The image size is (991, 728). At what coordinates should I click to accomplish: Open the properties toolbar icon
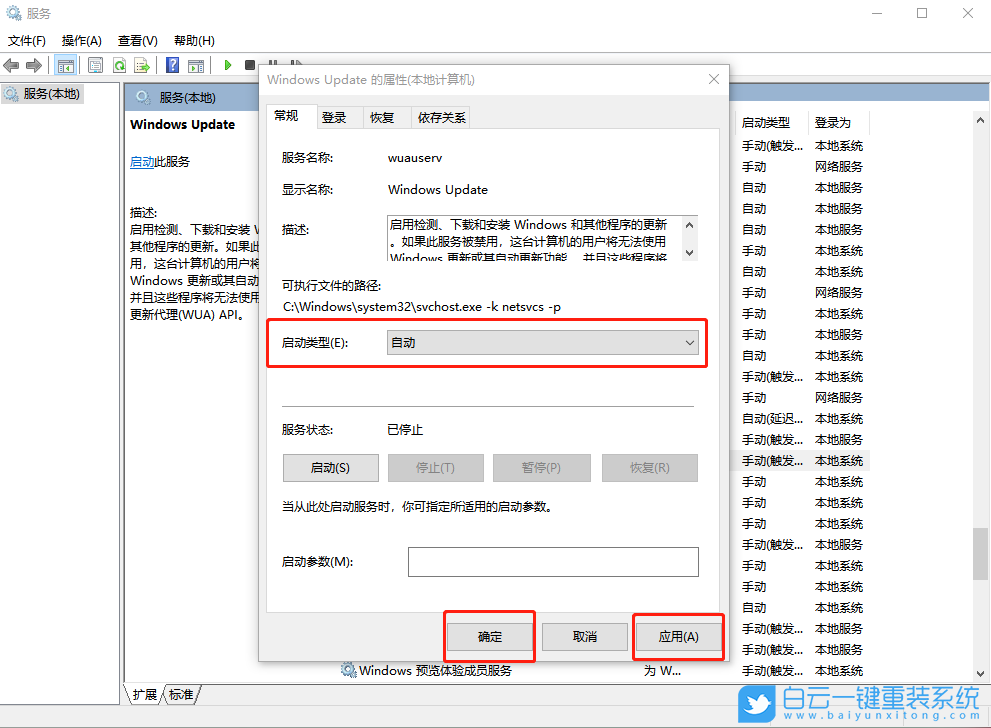(96, 64)
